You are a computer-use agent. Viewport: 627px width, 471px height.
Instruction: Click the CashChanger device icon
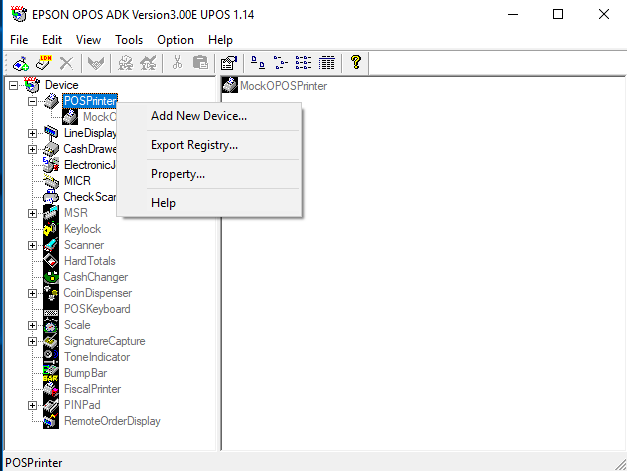(x=51, y=277)
